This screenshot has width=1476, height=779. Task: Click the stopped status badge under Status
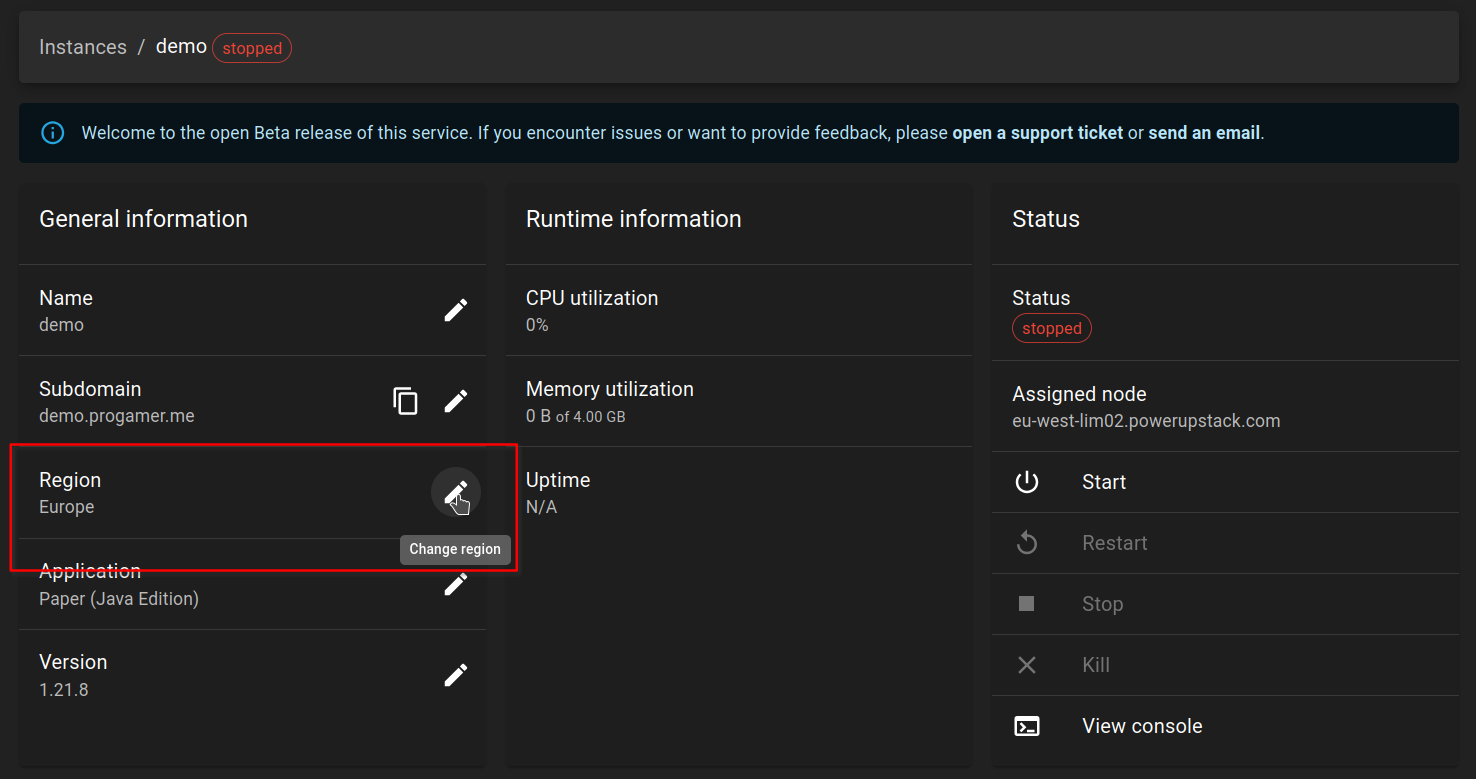[1052, 328]
